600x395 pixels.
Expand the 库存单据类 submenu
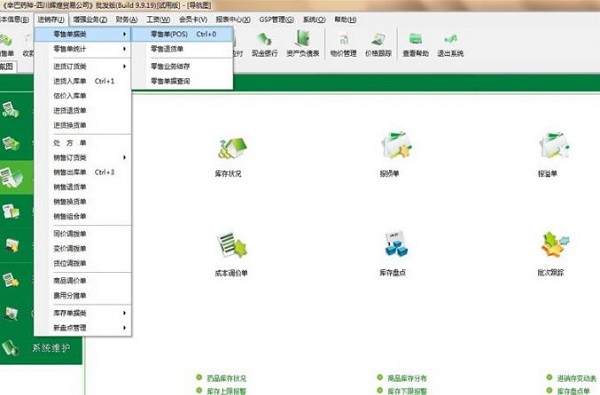(83, 313)
